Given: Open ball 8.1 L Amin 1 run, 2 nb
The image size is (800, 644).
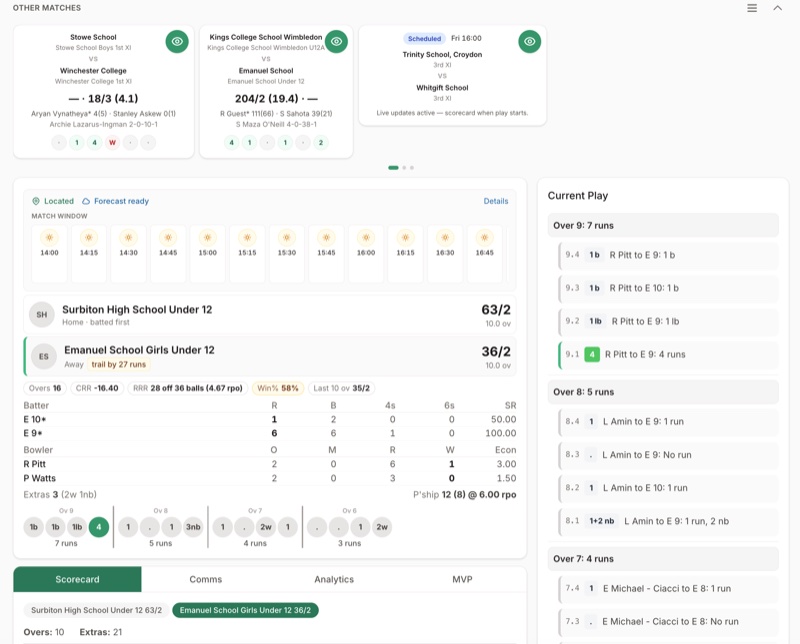Looking at the screenshot, I should [668, 522].
